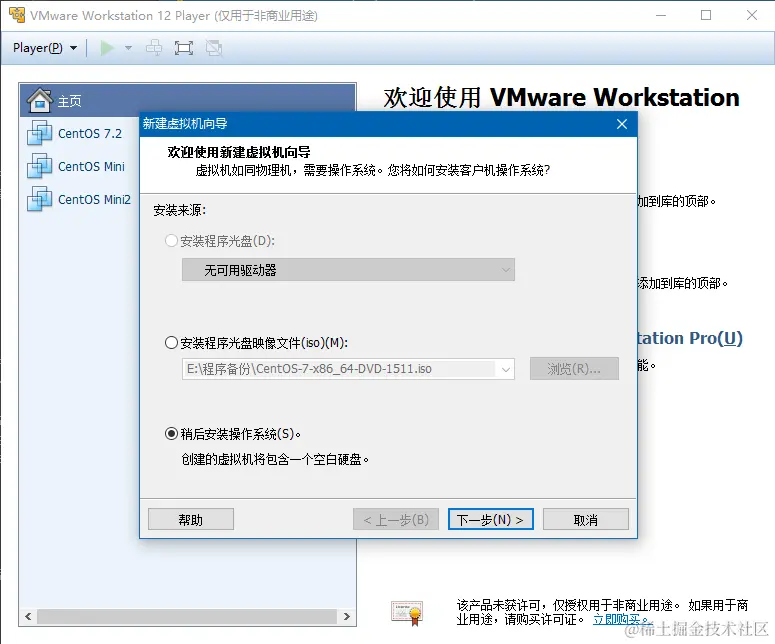Click the home house icon in library

[x=40, y=100]
